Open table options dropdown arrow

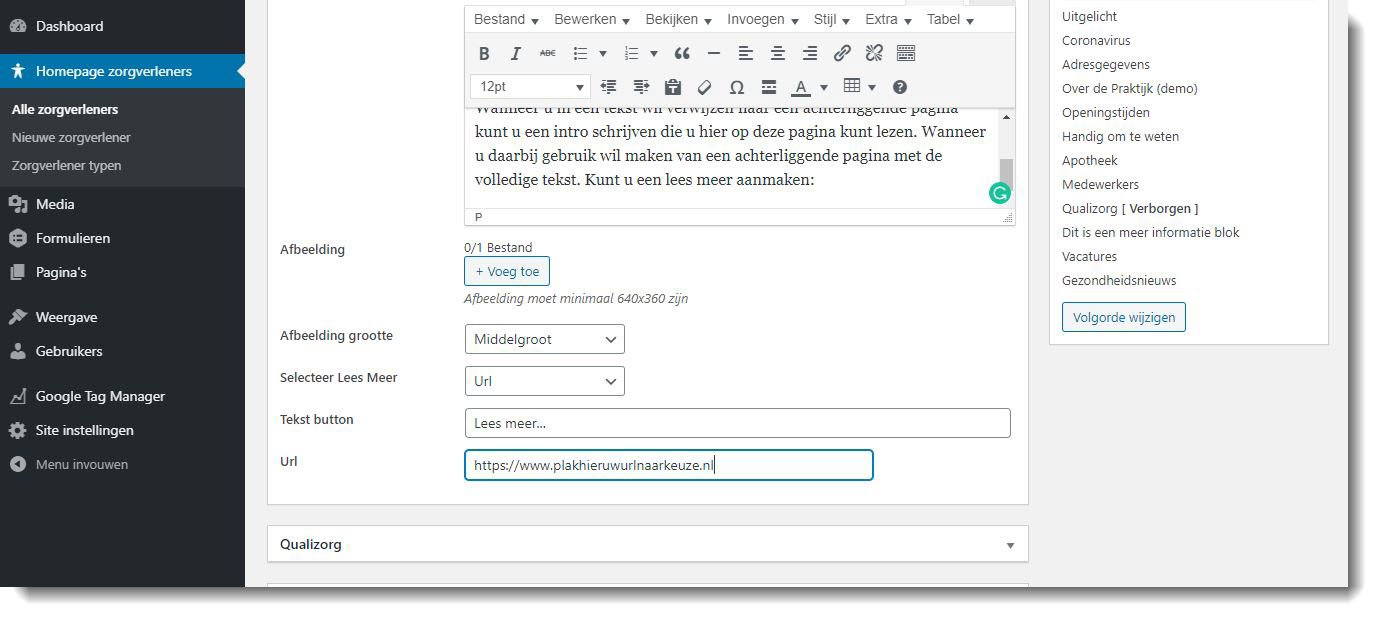tap(872, 87)
